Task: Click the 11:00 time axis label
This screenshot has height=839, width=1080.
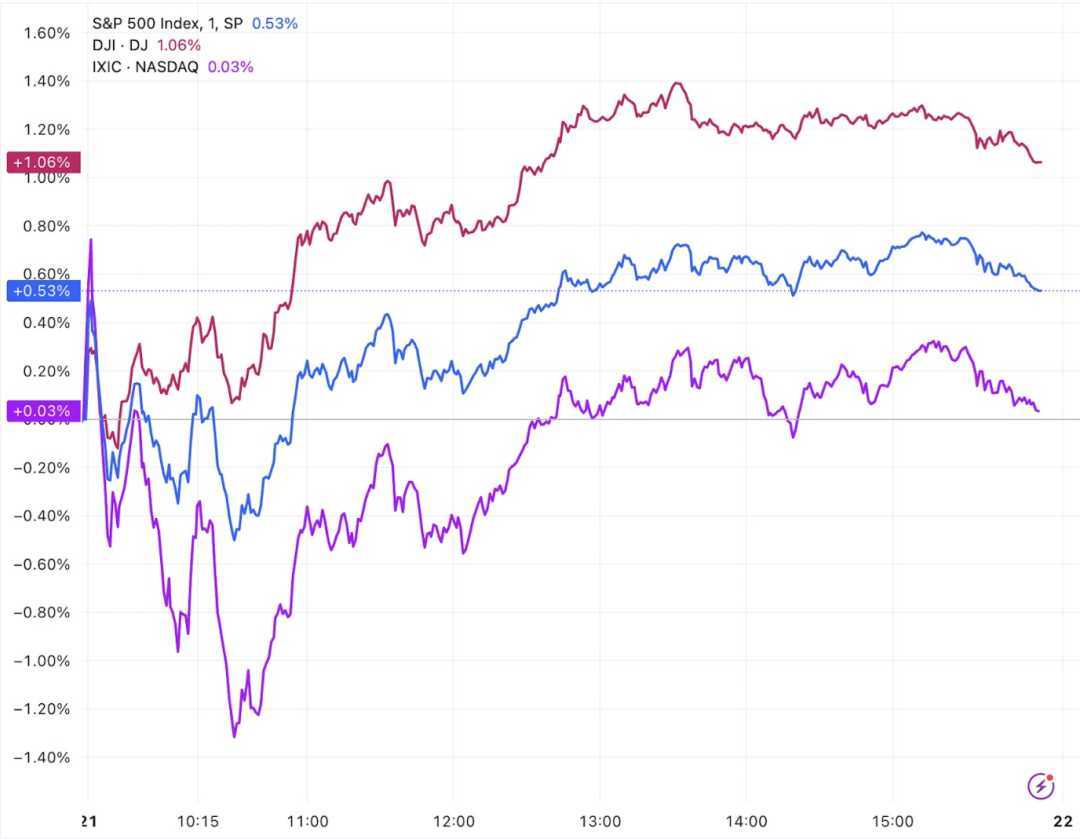Action: tap(307, 819)
